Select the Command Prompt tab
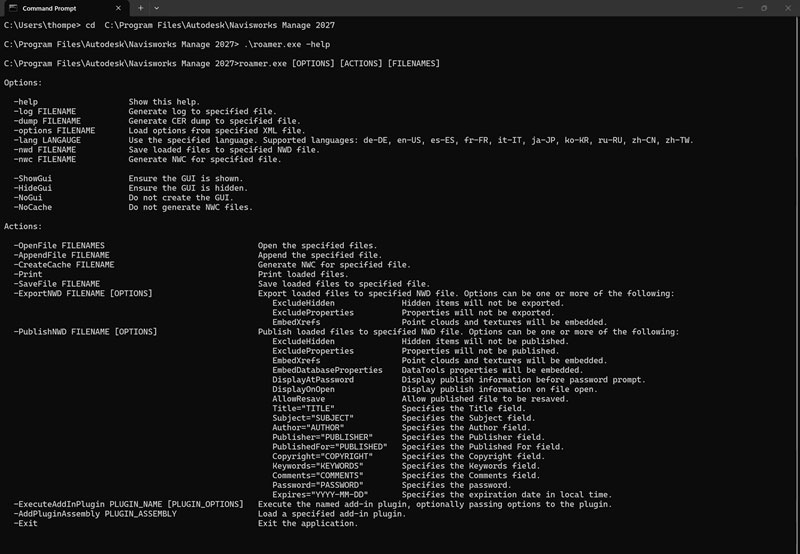 point(50,8)
